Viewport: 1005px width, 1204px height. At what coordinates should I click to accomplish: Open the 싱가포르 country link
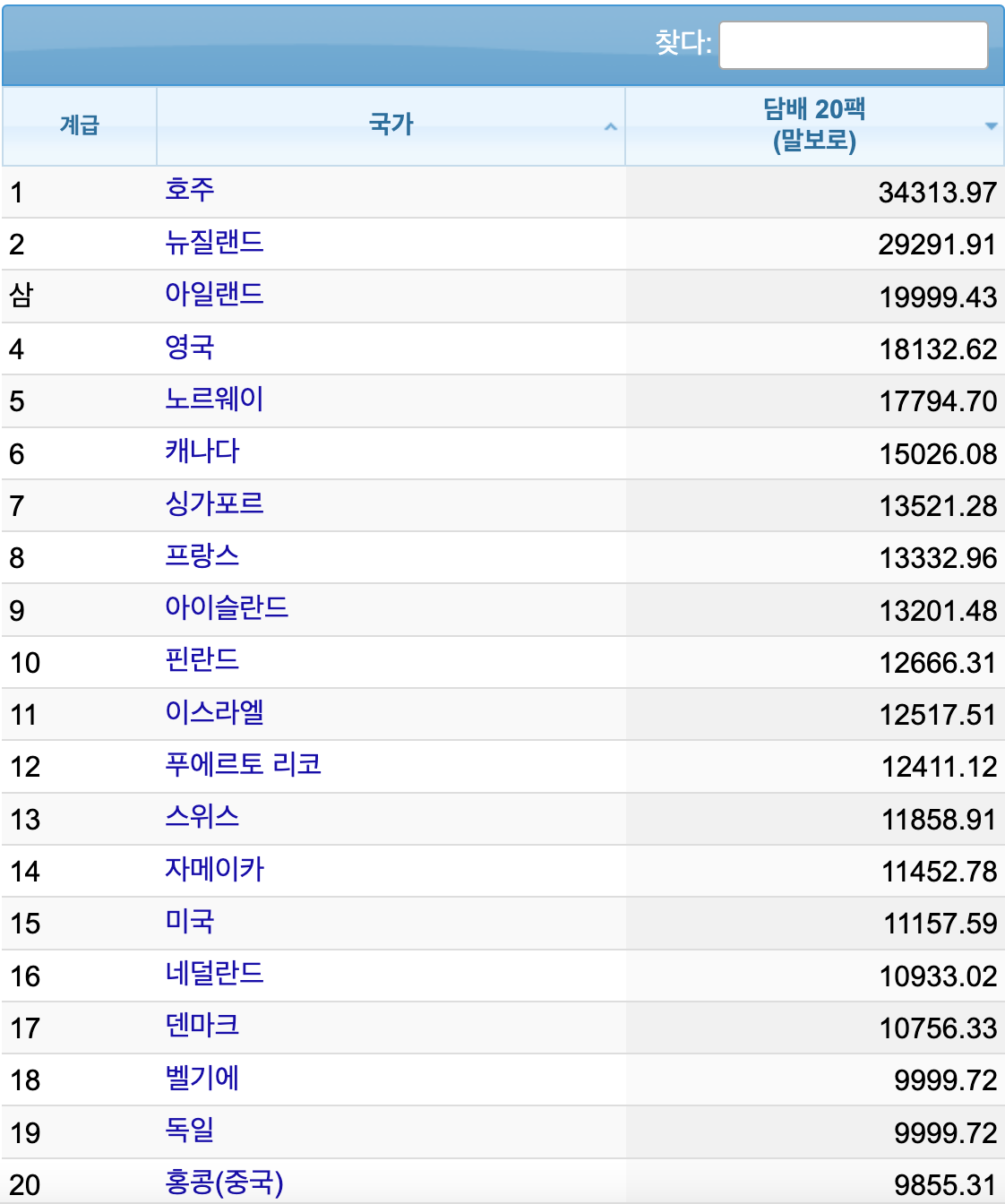coord(214,503)
